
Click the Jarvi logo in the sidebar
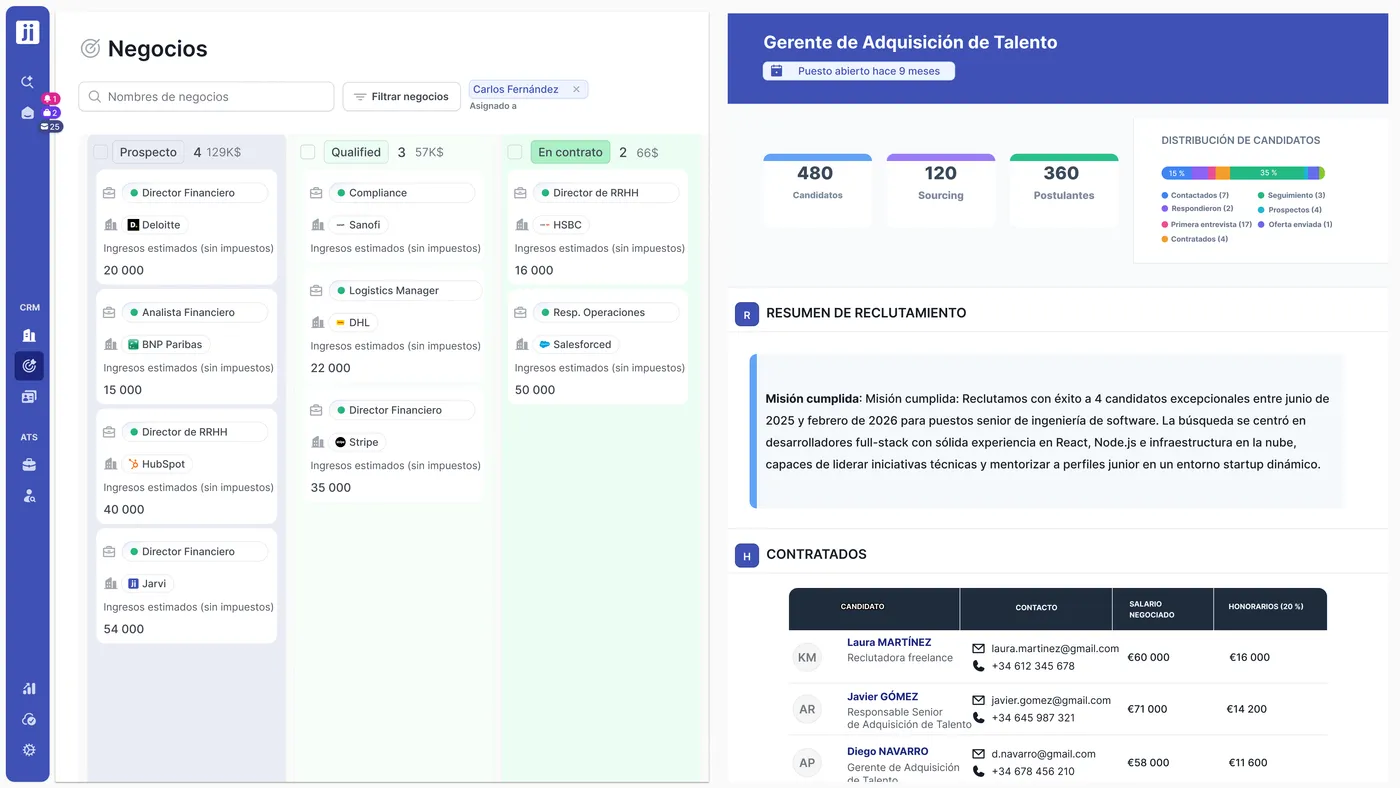point(28,32)
